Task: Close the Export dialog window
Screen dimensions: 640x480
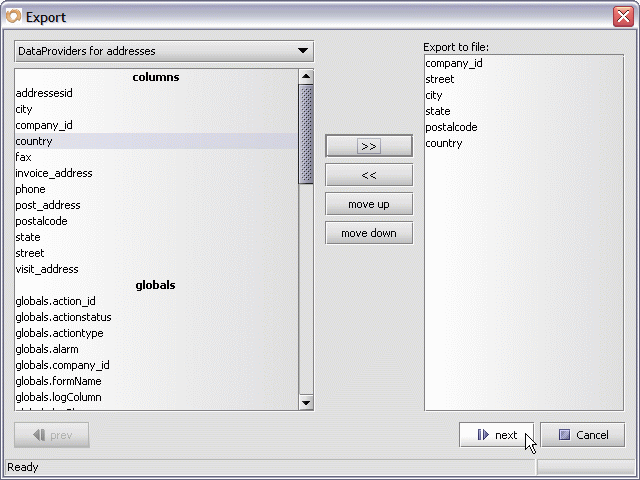Action: pyautogui.click(x=622, y=16)
